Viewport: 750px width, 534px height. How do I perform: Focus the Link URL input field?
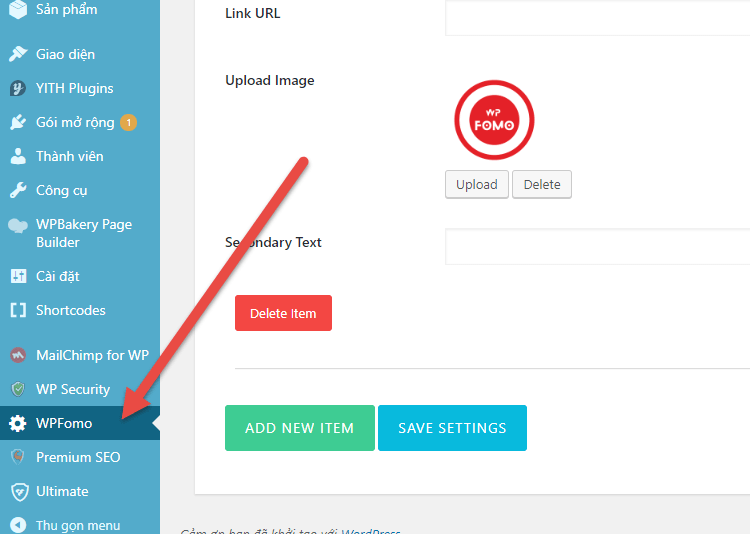click(597, 18)
